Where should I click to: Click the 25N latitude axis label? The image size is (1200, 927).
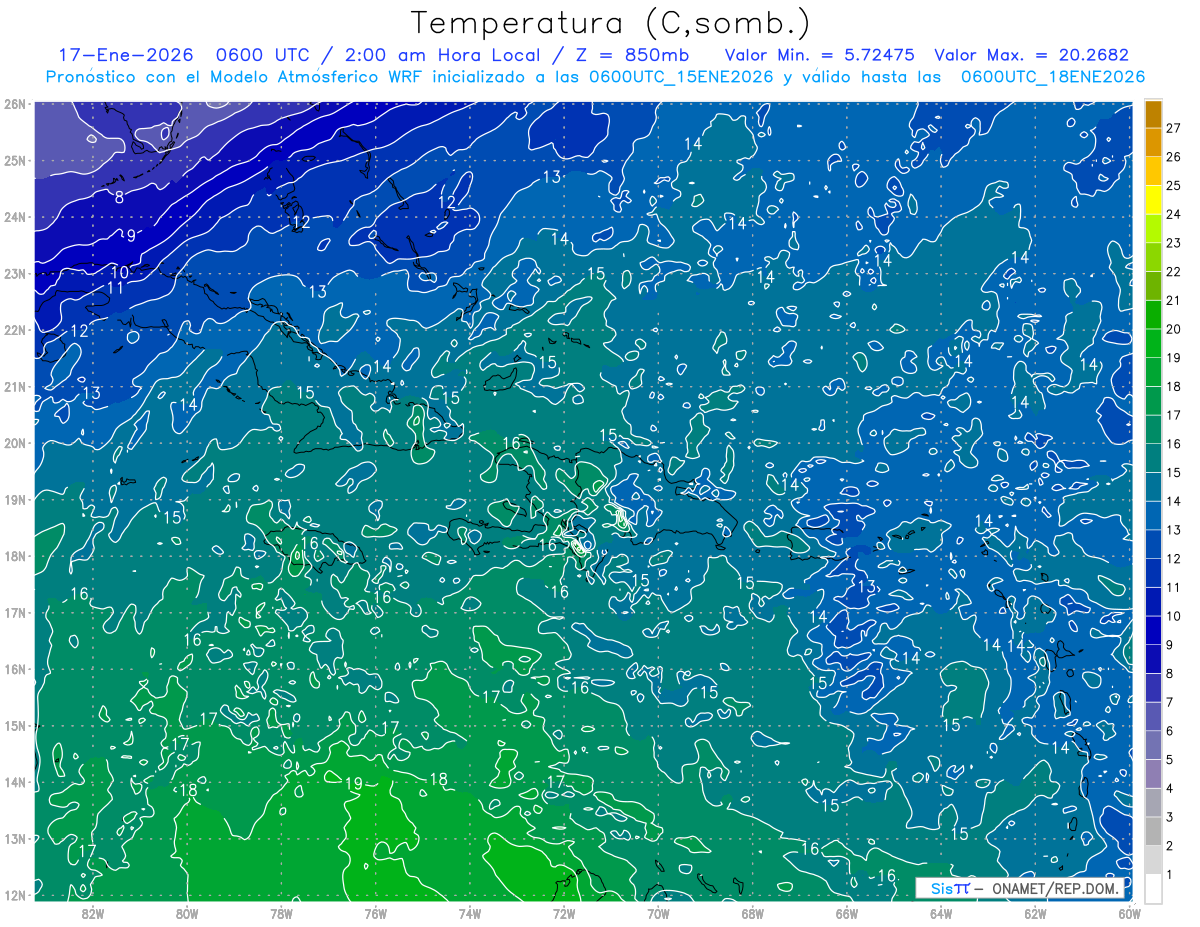(x=14, y=160)
